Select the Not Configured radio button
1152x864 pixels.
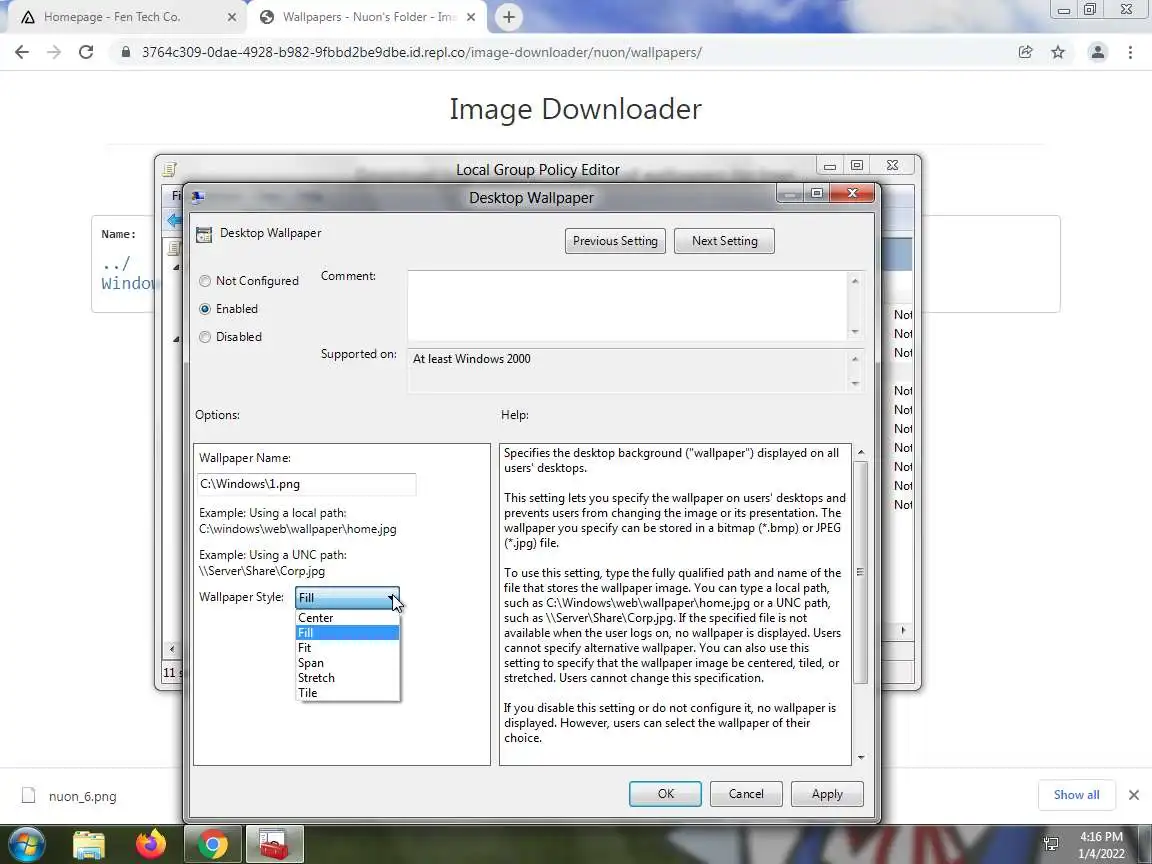point(205,281)
